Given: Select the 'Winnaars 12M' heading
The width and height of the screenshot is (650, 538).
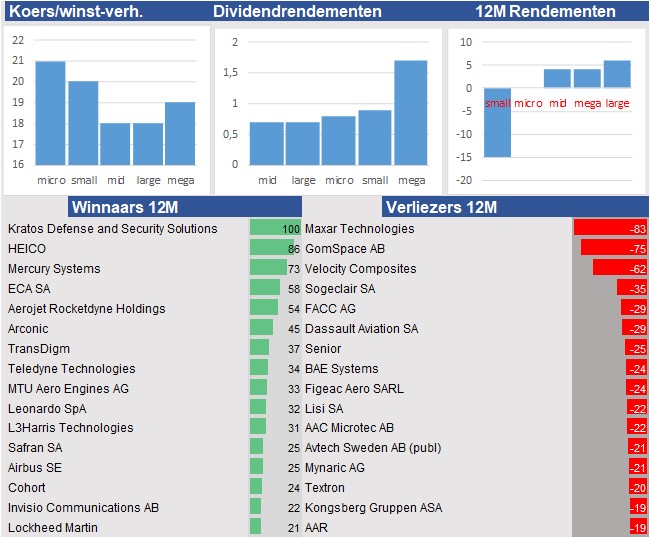Looking at the screenshot, I should [125, 207].
